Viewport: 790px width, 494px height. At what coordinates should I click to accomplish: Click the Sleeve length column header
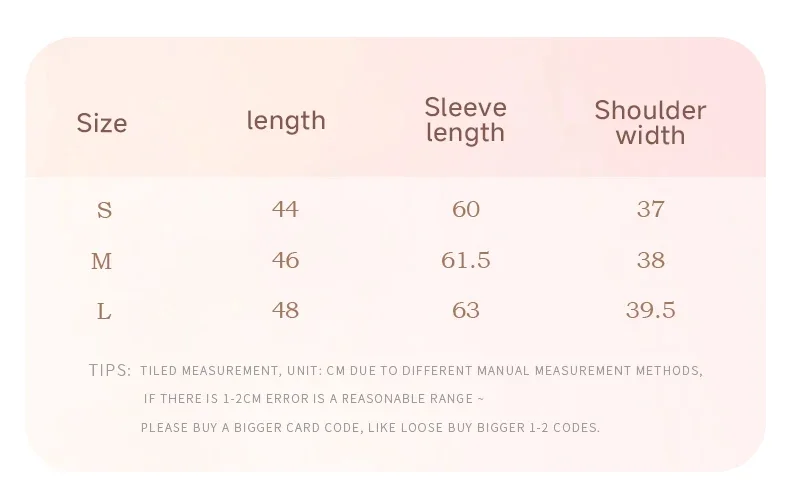(466, 120)
